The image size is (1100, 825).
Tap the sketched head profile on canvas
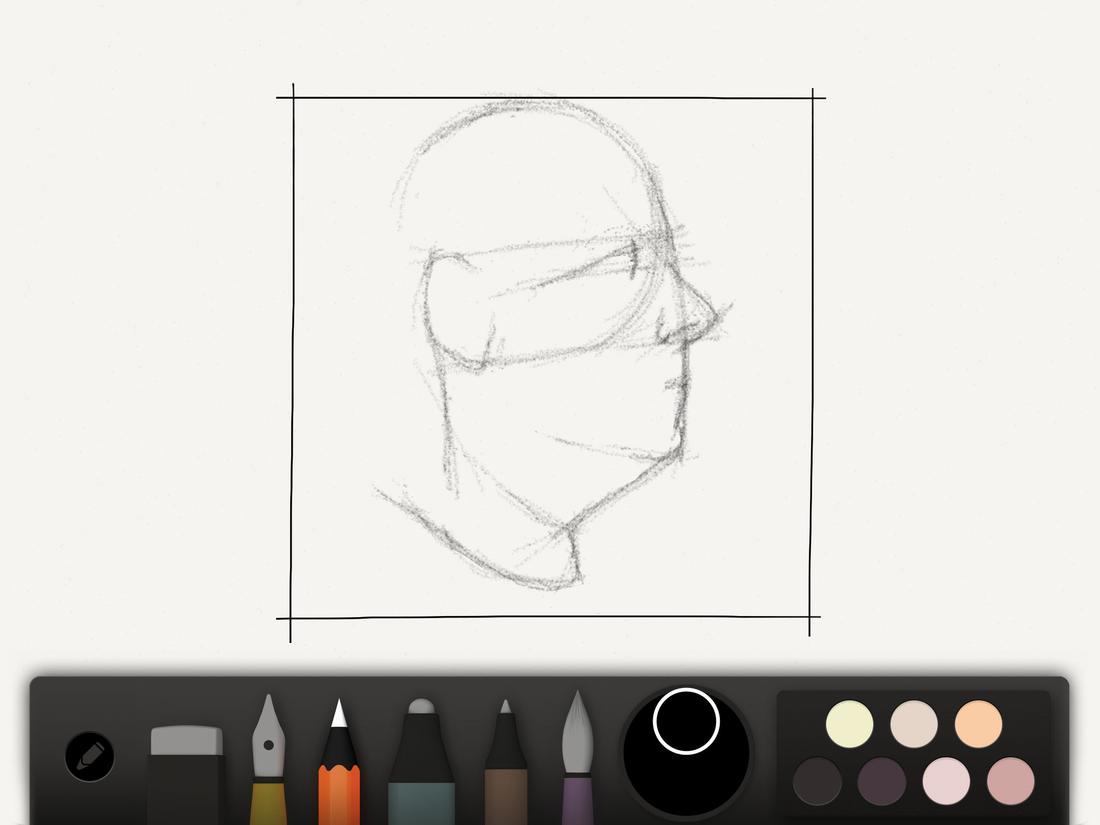click(x=550, y=300)
